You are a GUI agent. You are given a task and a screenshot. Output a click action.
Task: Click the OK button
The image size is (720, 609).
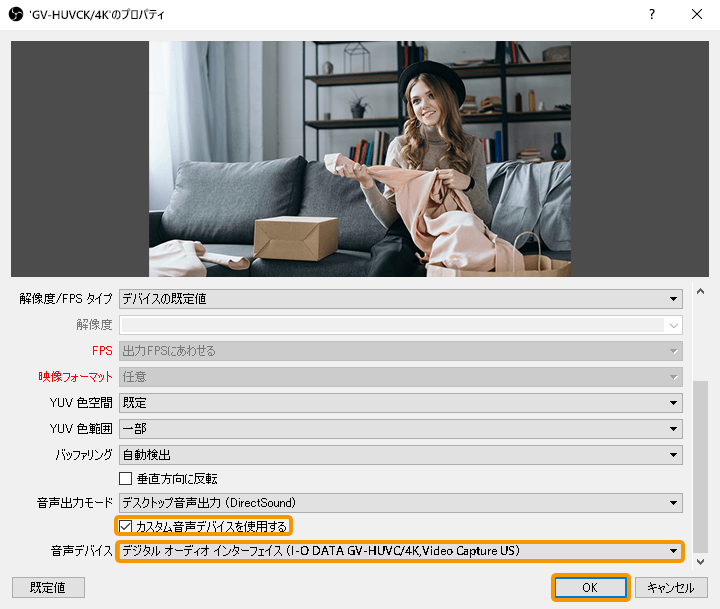[590, 587]
